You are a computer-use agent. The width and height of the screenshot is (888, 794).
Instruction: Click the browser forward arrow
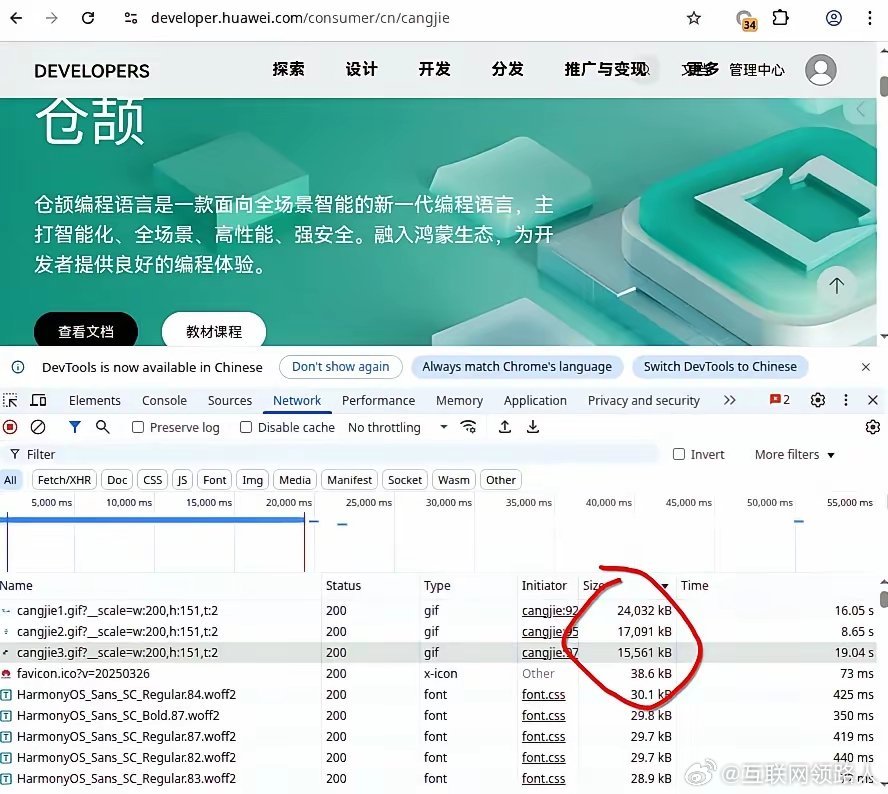52,18
